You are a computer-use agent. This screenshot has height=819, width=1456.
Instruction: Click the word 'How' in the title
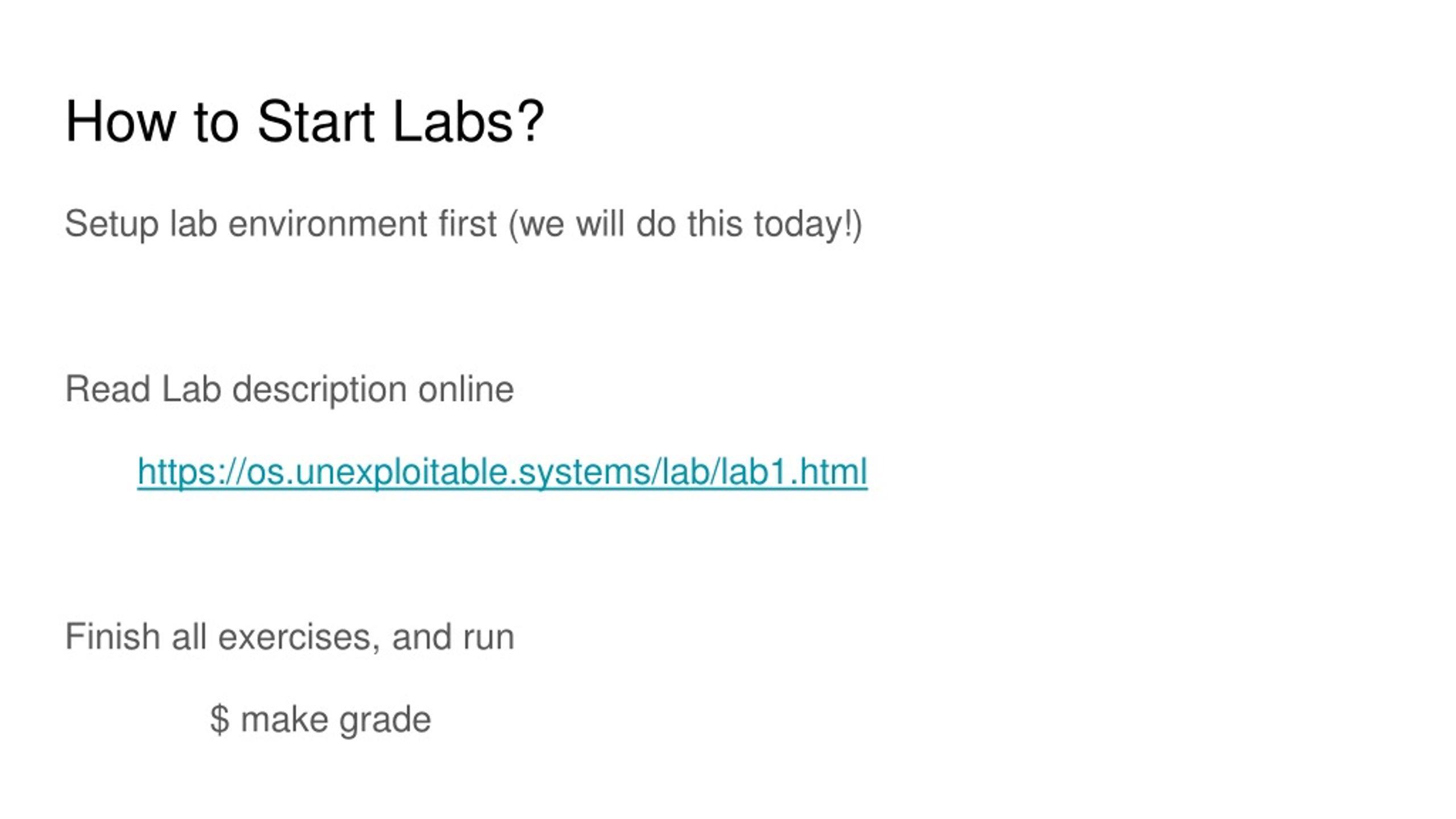[x=120, y=121]
